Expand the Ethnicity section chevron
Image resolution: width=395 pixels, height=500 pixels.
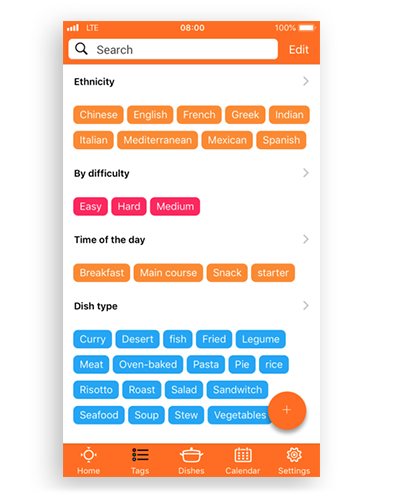[305, 81]
